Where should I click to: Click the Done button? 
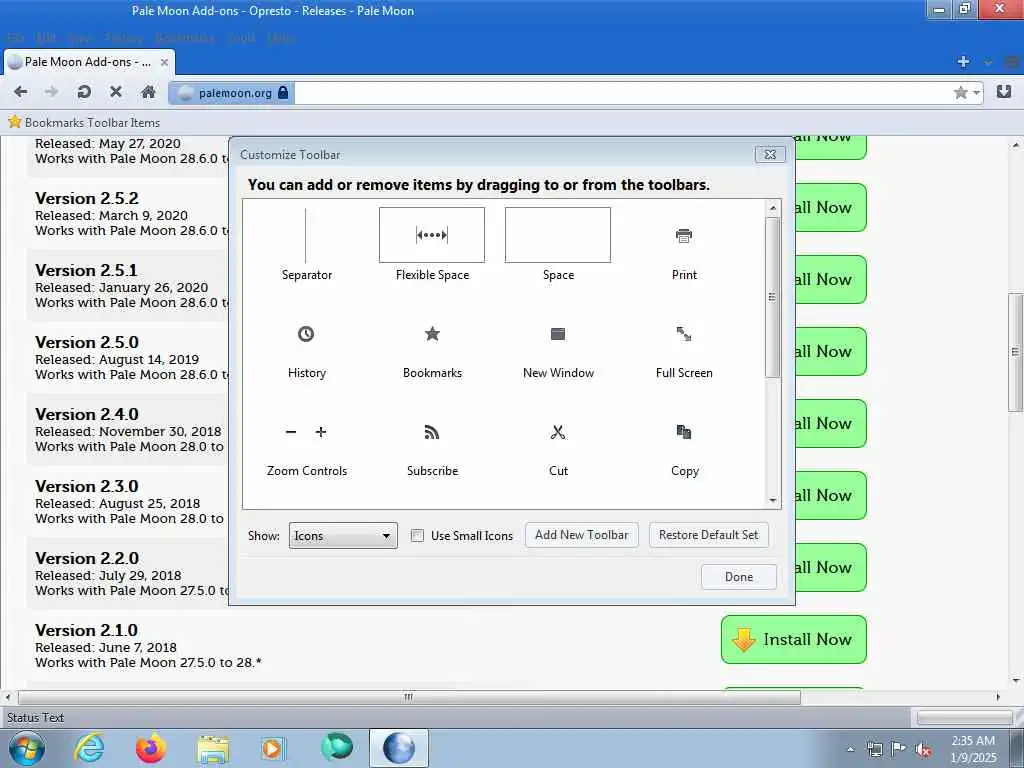pos(739,577)
